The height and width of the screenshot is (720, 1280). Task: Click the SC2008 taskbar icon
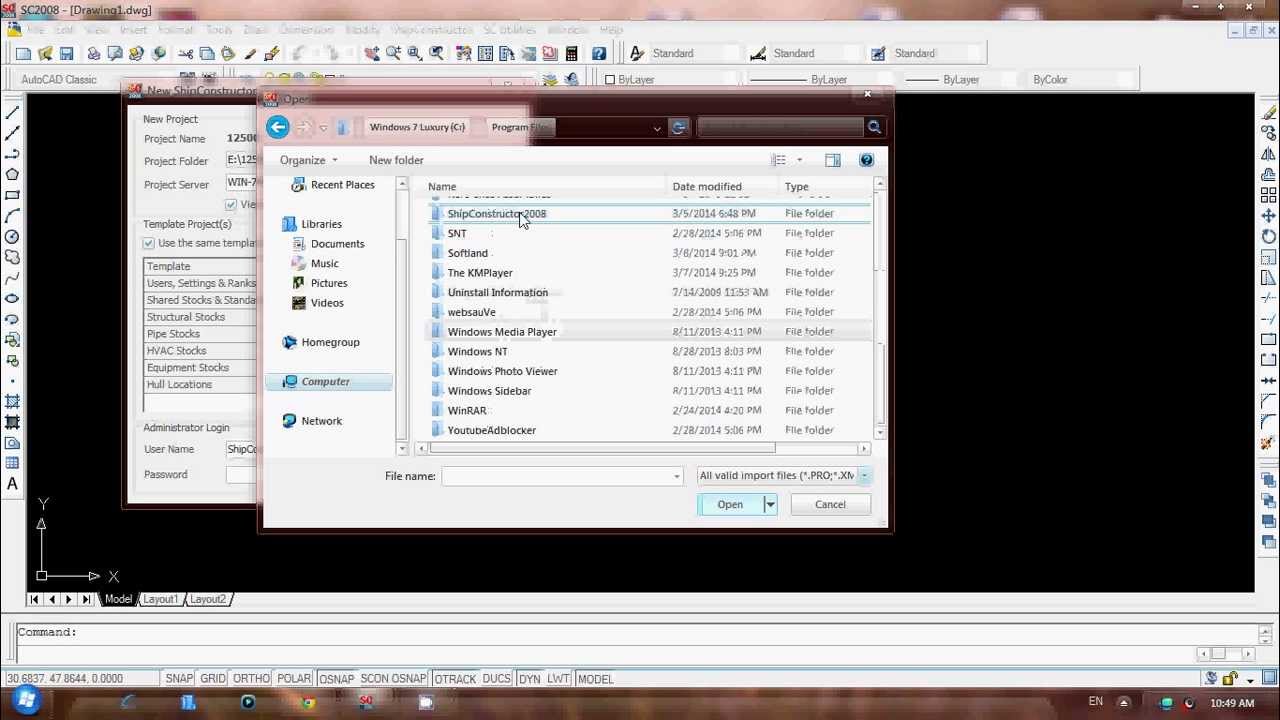pyautogui.click(x=366, y=702)
